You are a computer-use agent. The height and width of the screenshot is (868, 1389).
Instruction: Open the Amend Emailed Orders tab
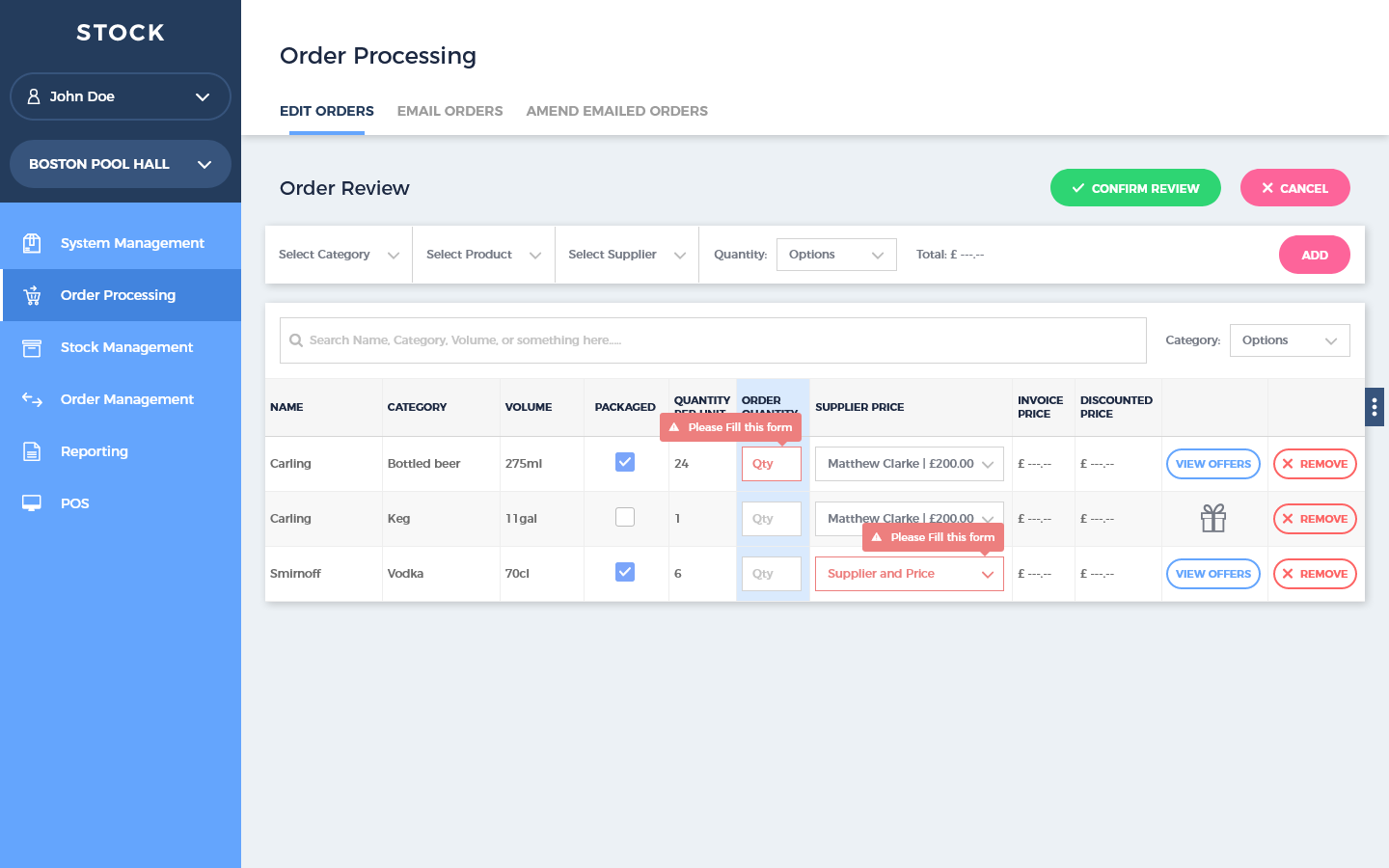click(x=616, y=111)
